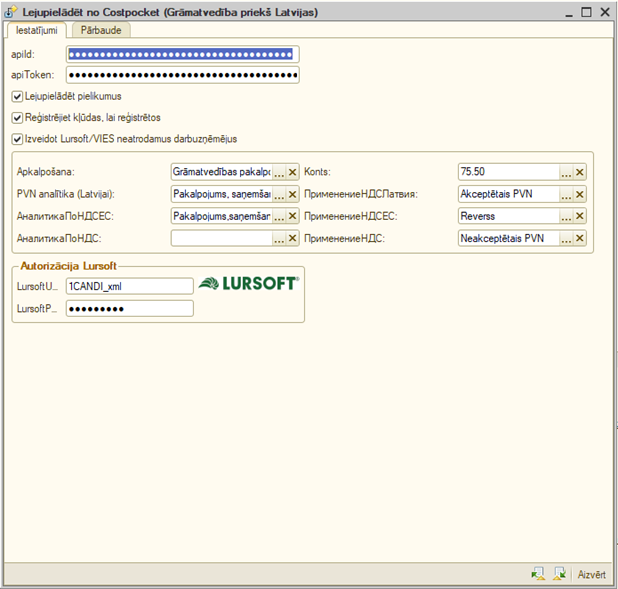Click the Konts value 75.50
Viewport: 618px width, 589px height.
click(x=473, y=172)
